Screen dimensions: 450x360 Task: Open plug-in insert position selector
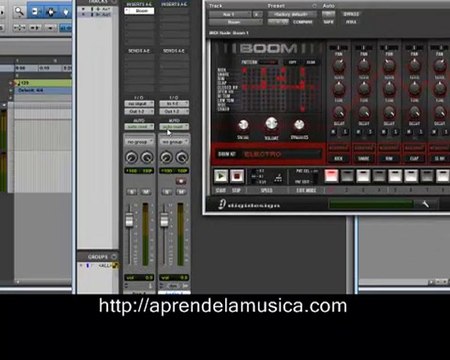tap(257, 14)
